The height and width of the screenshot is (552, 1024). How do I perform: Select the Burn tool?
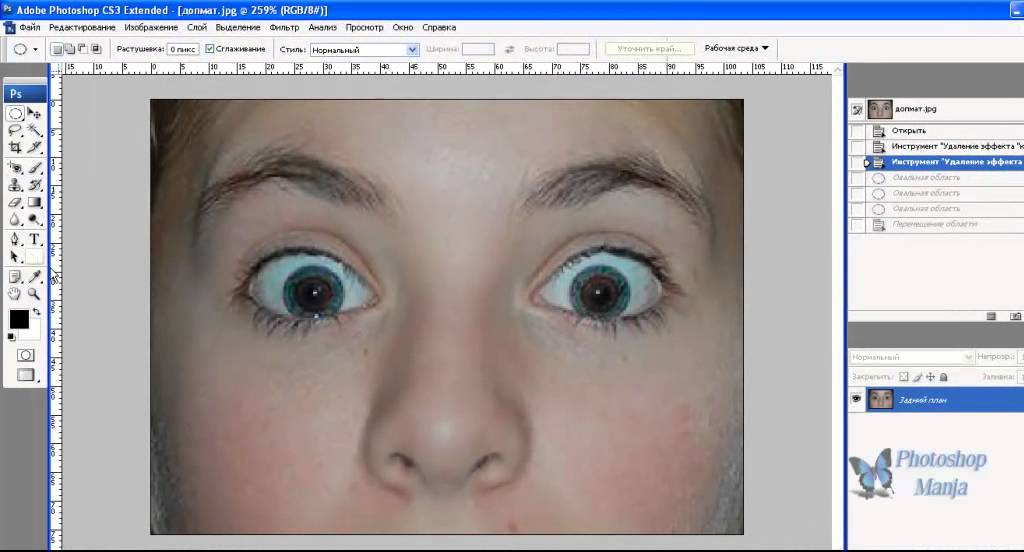35,219
